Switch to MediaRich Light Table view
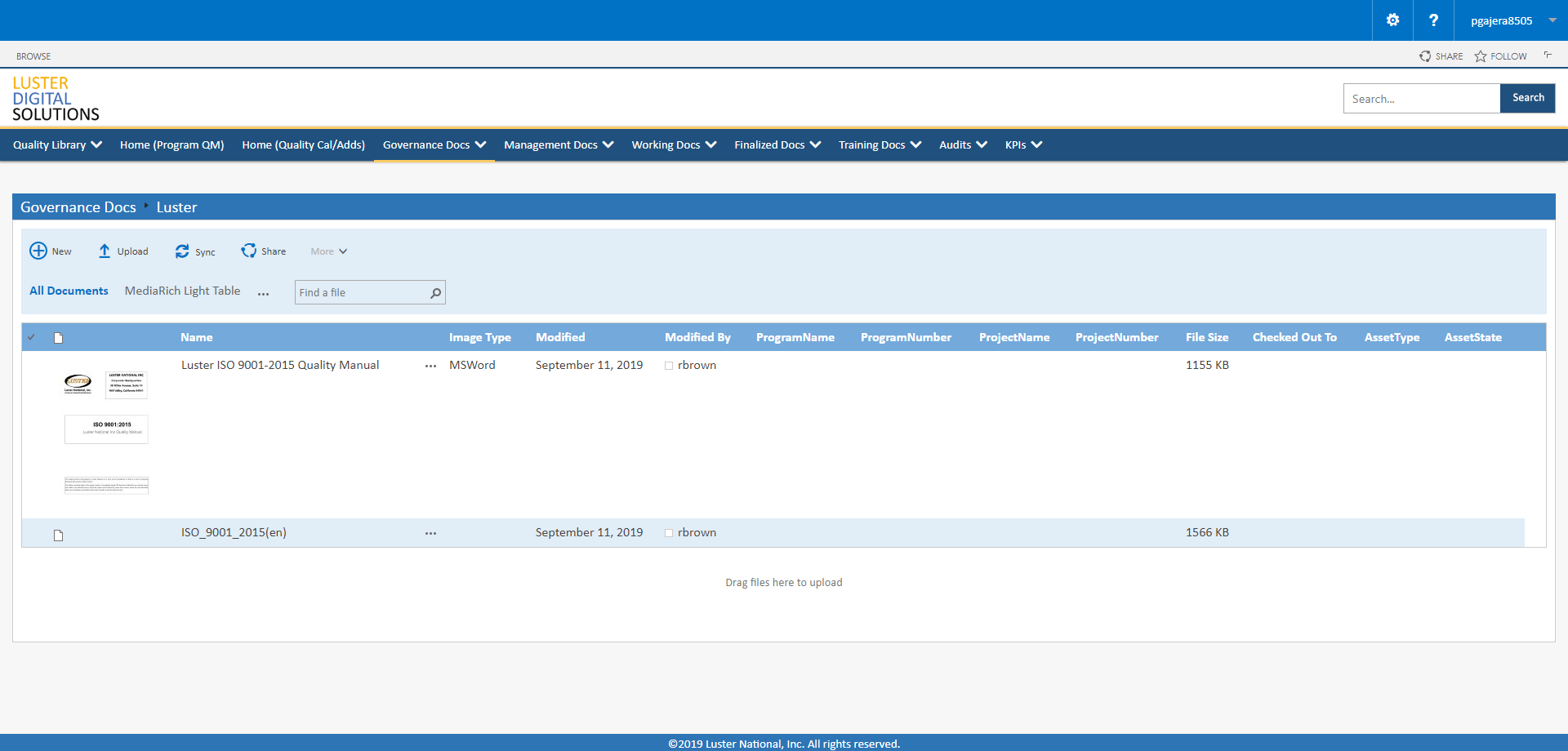This screenshot has width=1568, height=751. coord(182,291)
